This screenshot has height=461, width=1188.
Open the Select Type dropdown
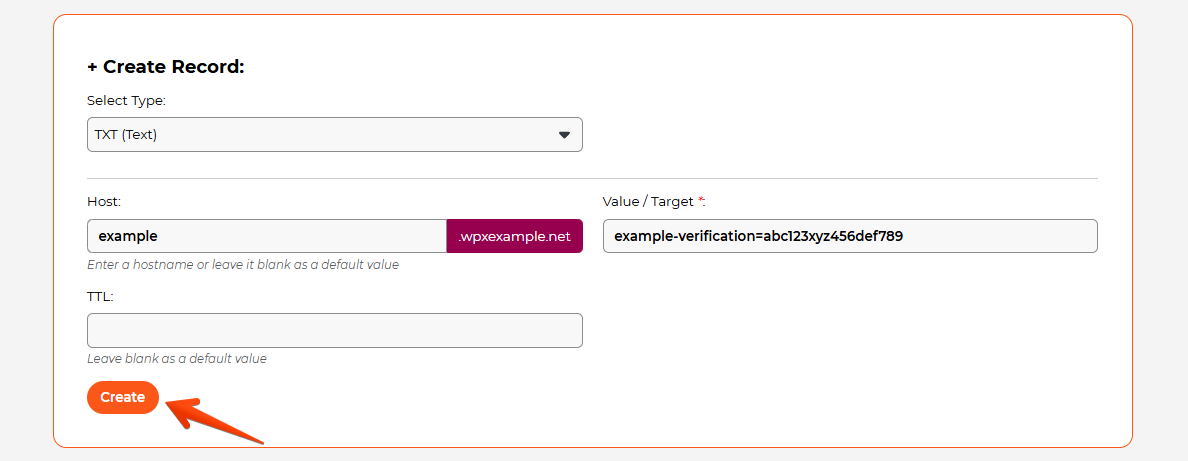(x=334, y=134)
